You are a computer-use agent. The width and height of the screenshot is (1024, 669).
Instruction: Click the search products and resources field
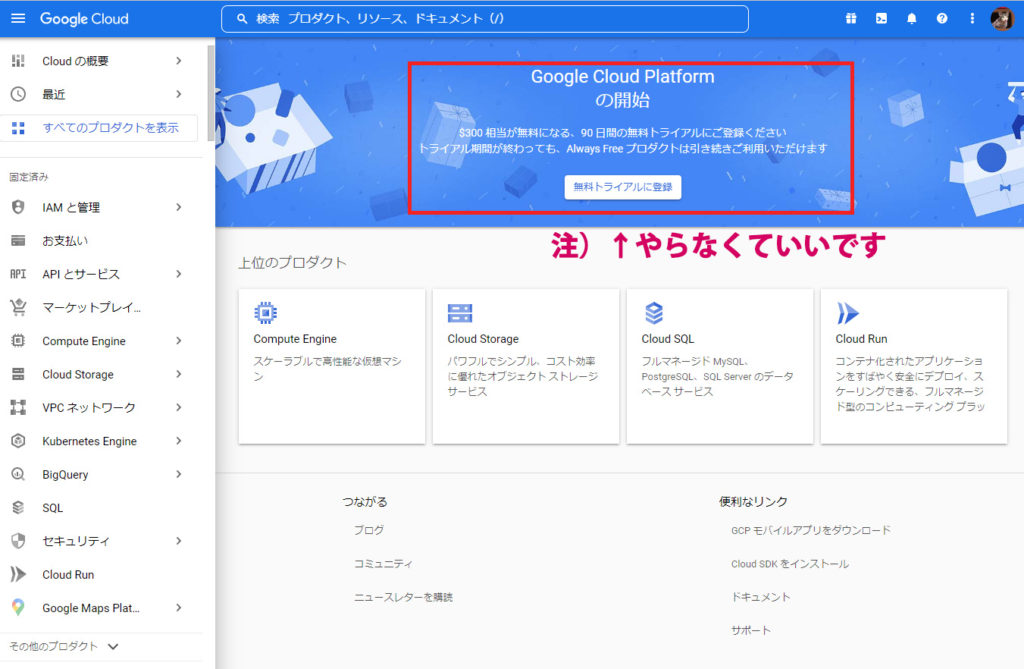click(485, 19)
